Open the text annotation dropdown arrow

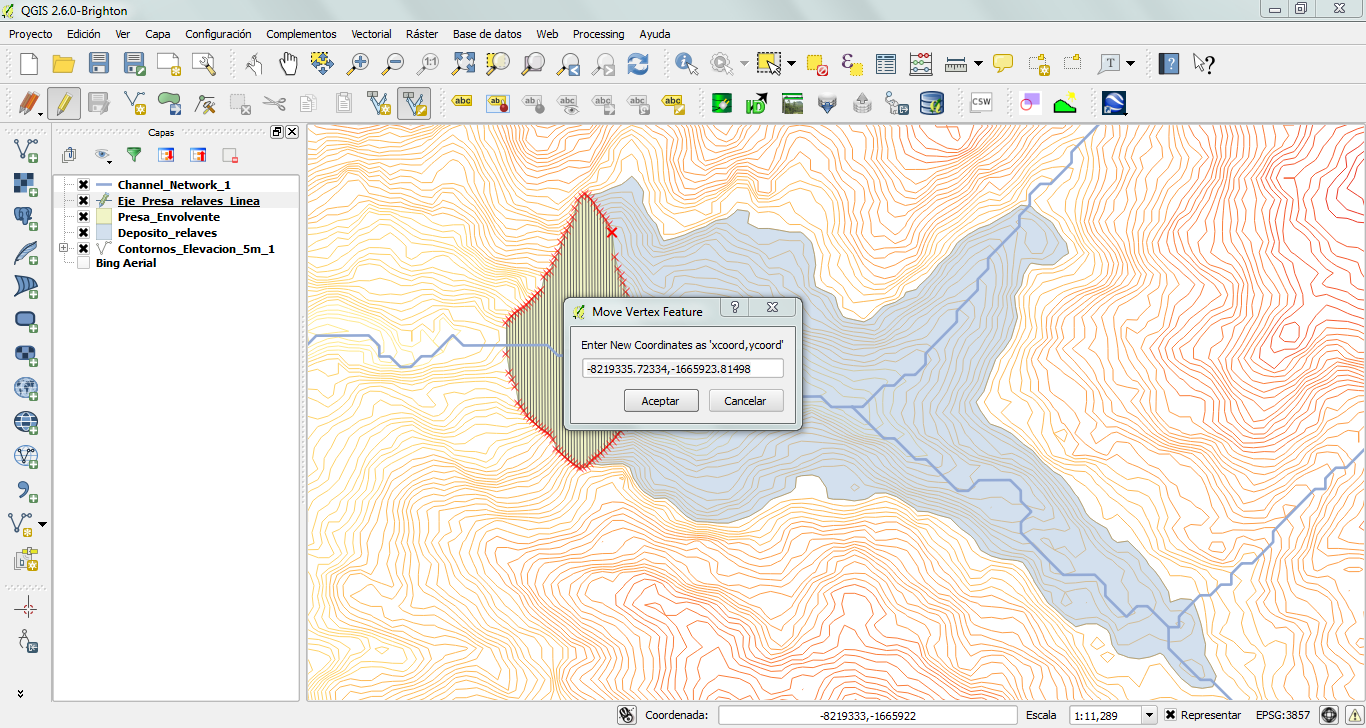[x=1131, y=64]
